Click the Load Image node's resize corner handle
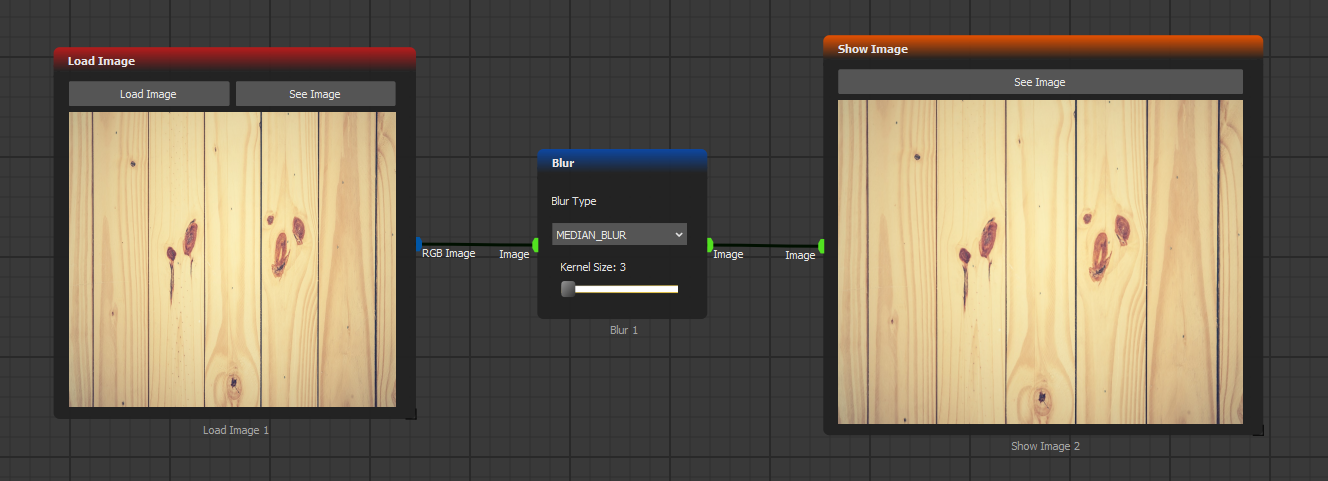This screenshot has height=481, width=1328. point(411,414)
